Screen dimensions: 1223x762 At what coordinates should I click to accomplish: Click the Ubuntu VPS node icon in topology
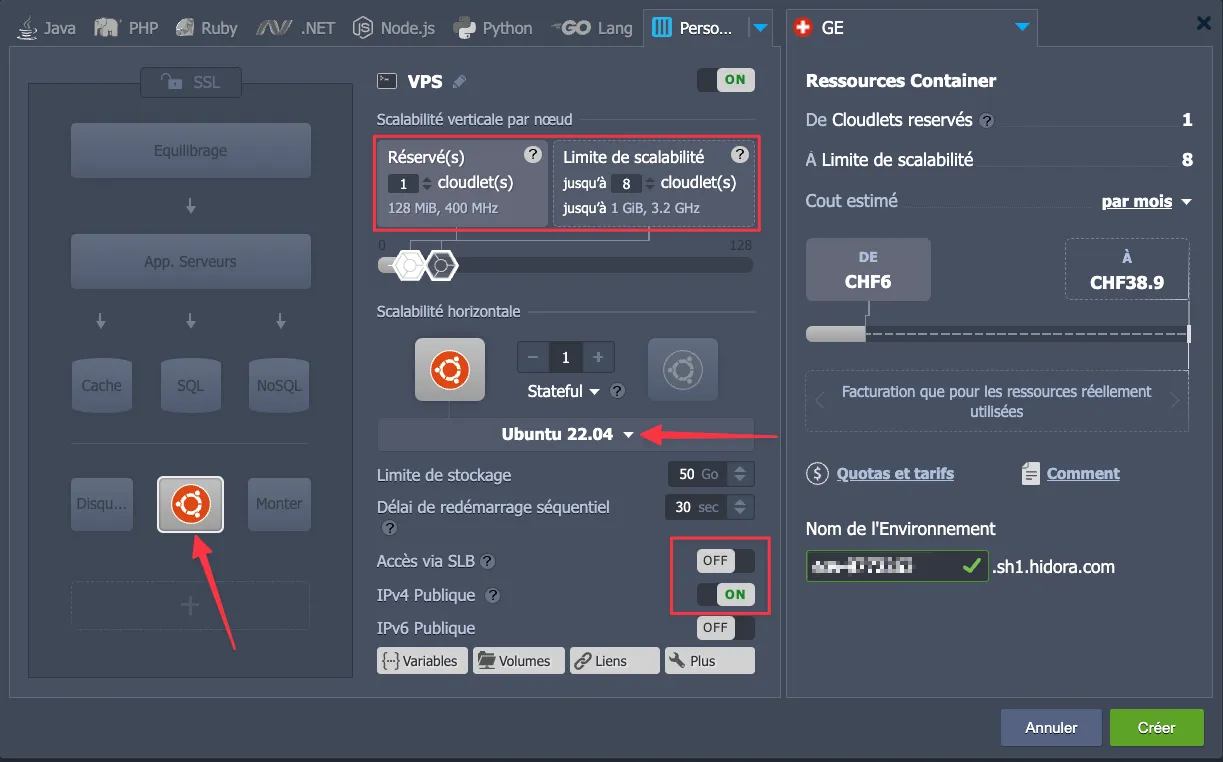coord(190,504)
